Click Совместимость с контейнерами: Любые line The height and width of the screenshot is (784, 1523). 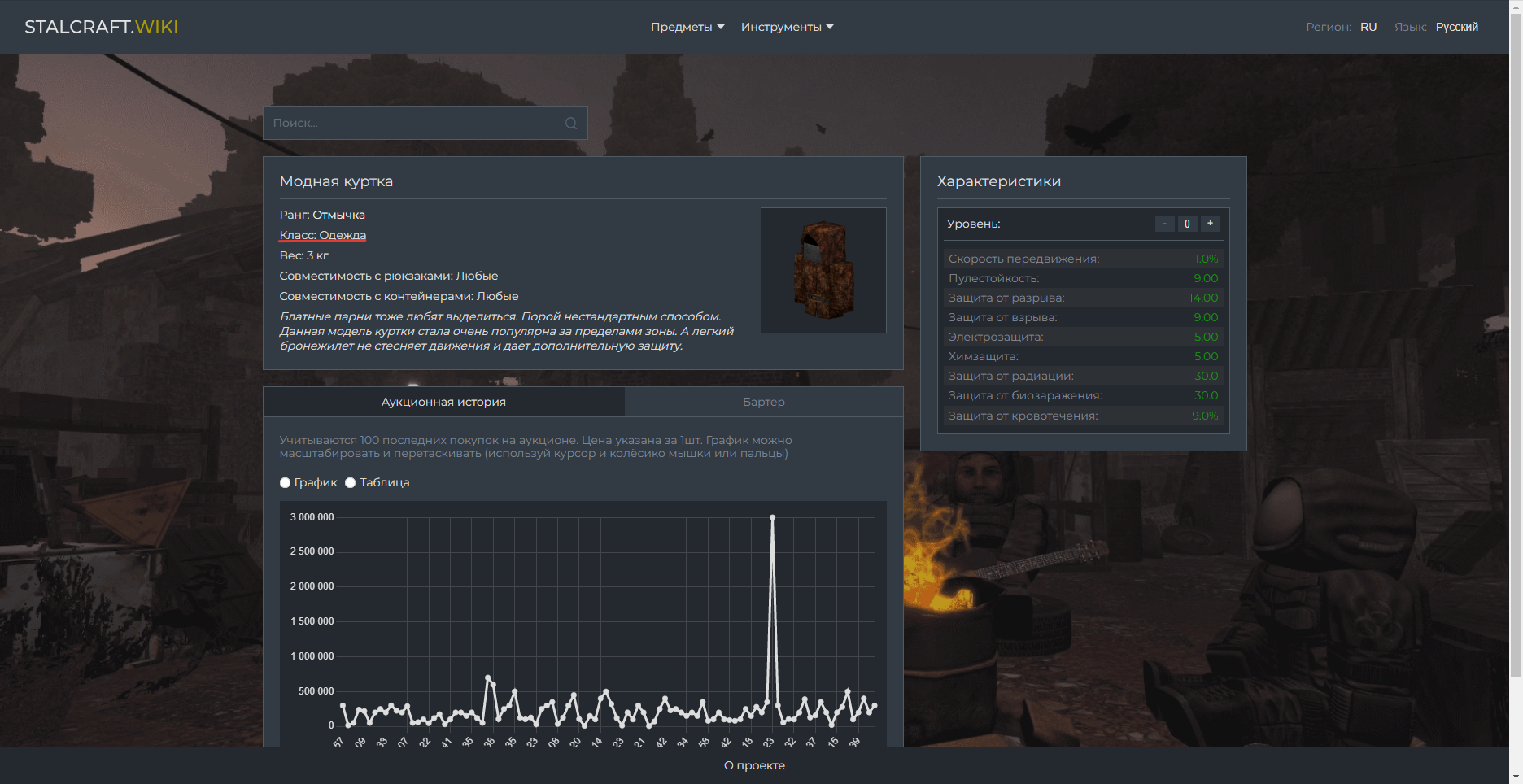point(399,296)
